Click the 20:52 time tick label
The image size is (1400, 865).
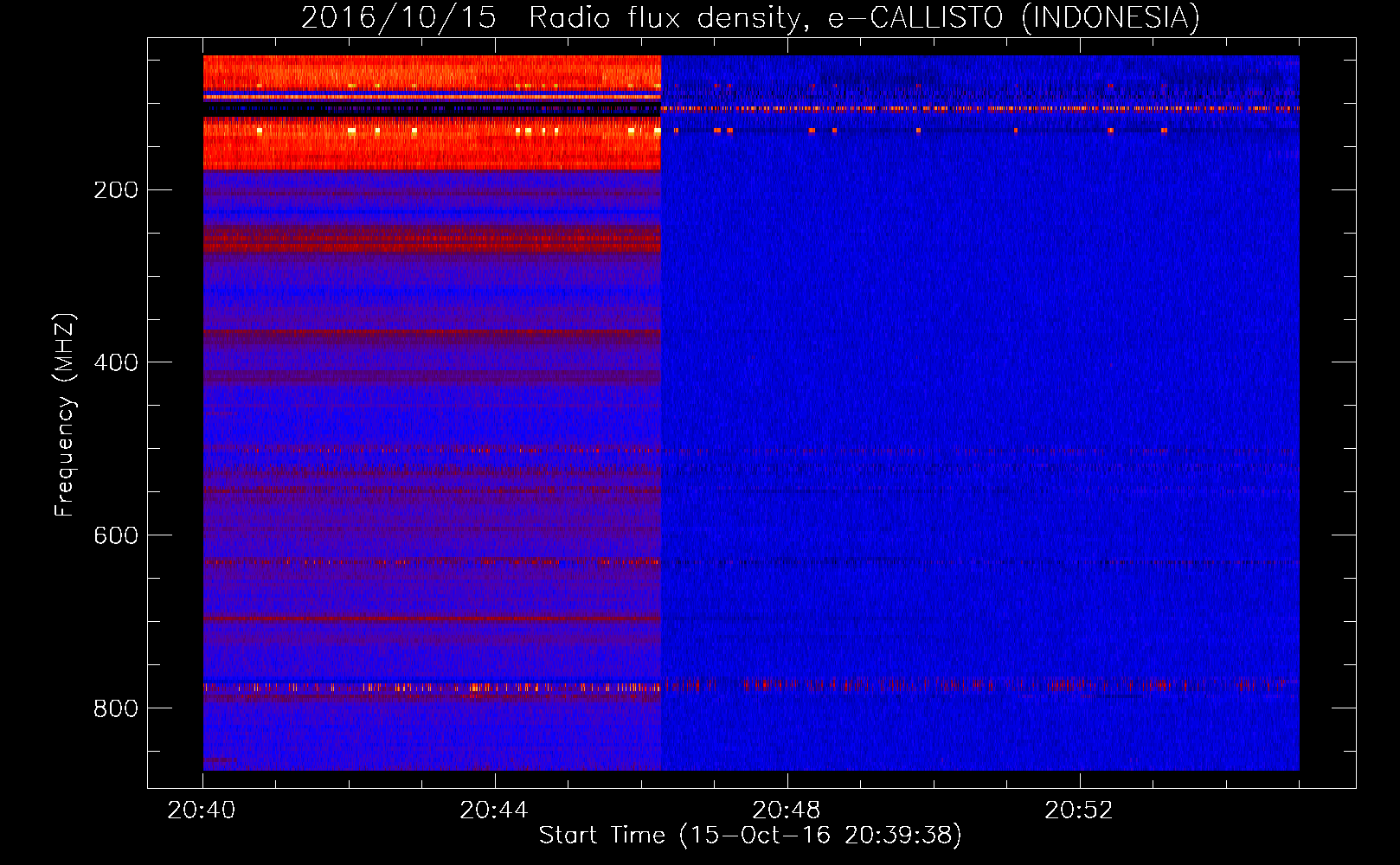[x=1079, y=811]
